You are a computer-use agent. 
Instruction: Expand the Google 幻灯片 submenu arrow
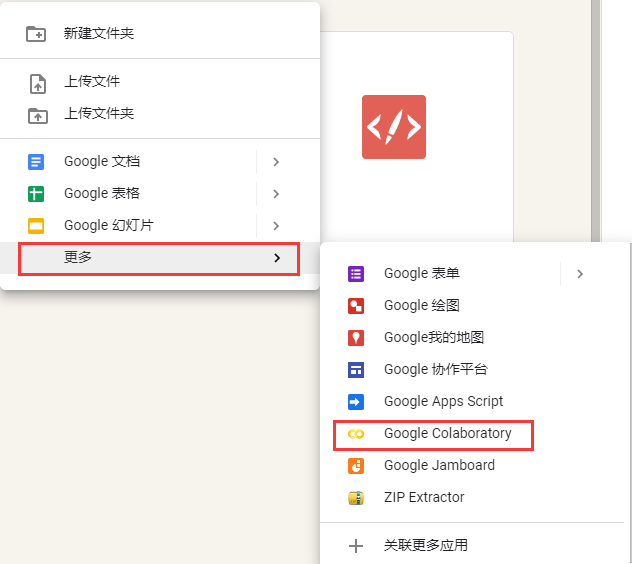pyautogui.click(x=276, y=226)
